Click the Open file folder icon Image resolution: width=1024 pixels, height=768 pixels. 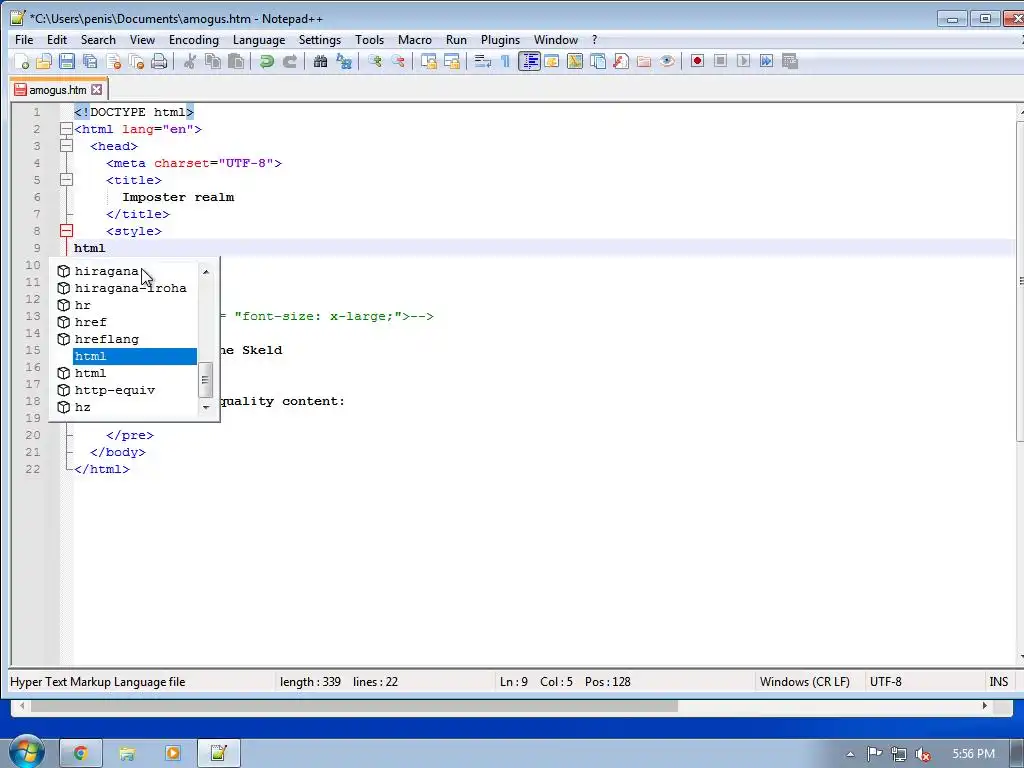pyautogui.click(x=44, y=61)
